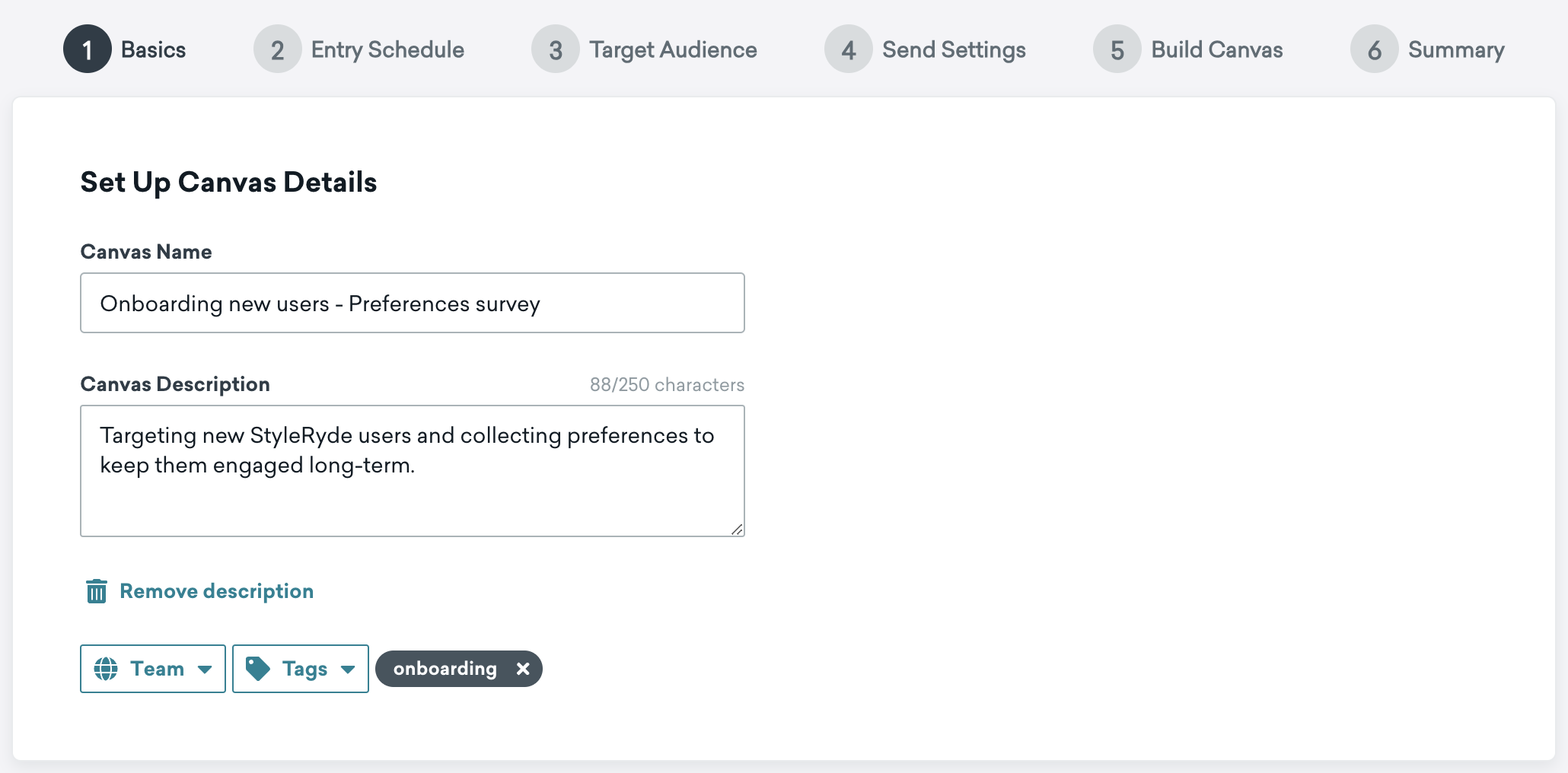1568x773 pixels.
Task: Remove the onboarding tag with the X
Action: [x=523, y=669]
